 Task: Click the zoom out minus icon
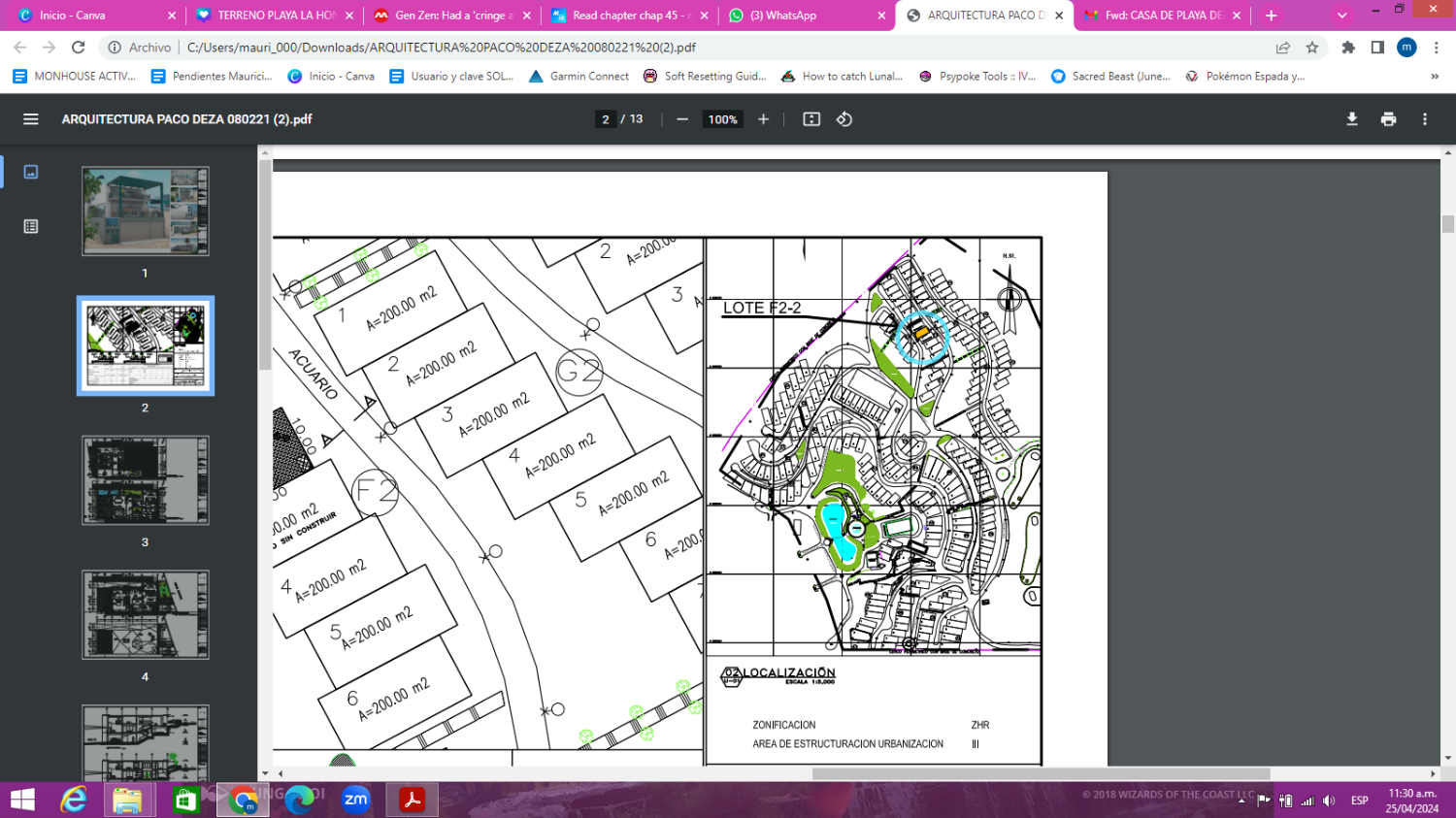[x=682, y=119]
